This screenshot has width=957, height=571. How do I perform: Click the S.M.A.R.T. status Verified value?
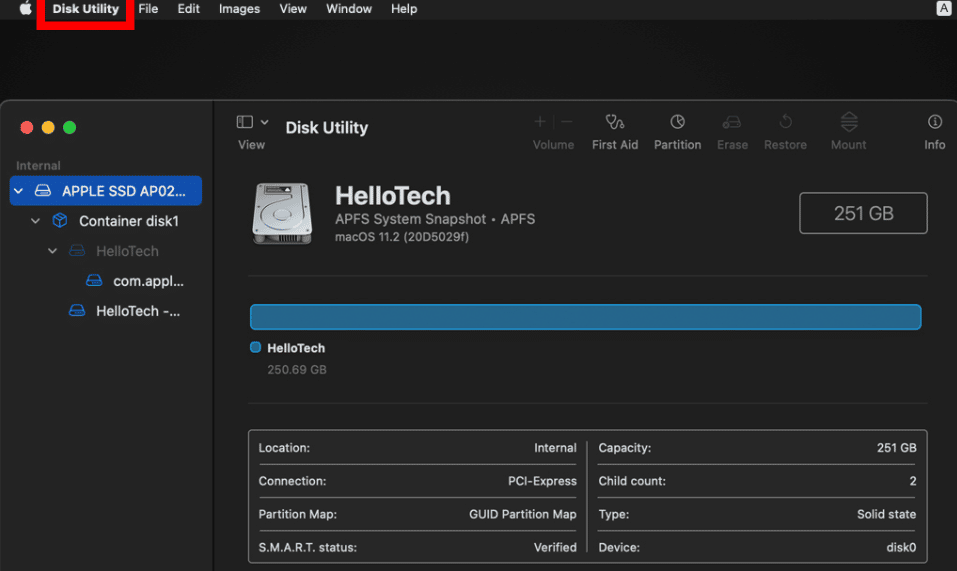pyautogui.click(x=555, y=547)
